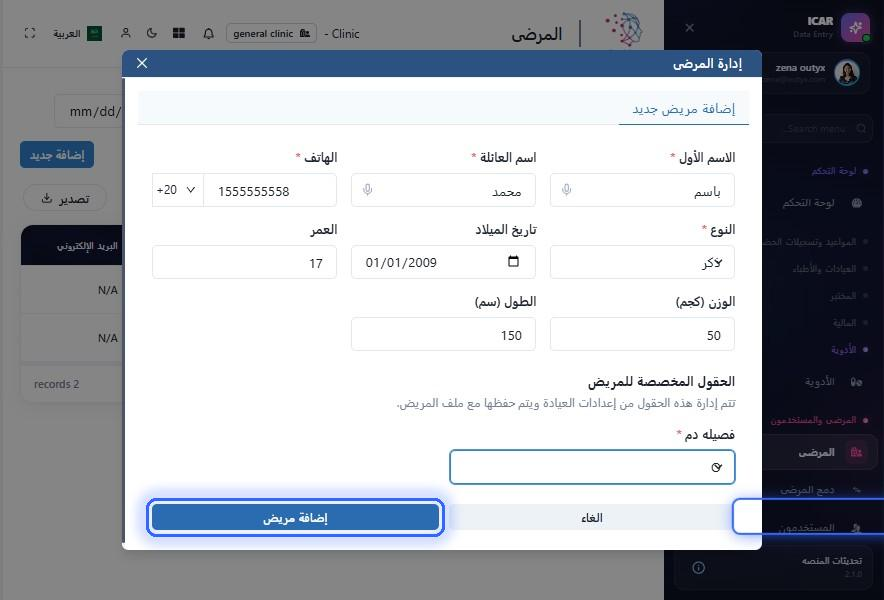Image resolution: width=884 pixels, height=600 pixels.
Task: Click the الوزن weight field showing 50
Action: coord(642,334)
